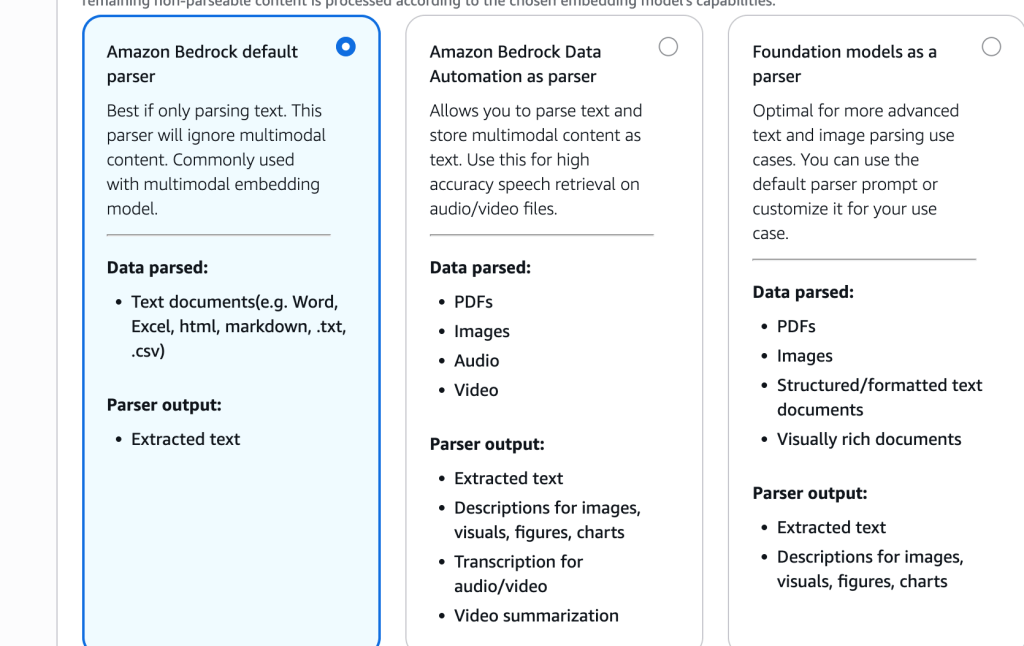Click 'Parser output:' heading in Foundation models card
The image size is (1024, 646).
(x=810, y=493)
